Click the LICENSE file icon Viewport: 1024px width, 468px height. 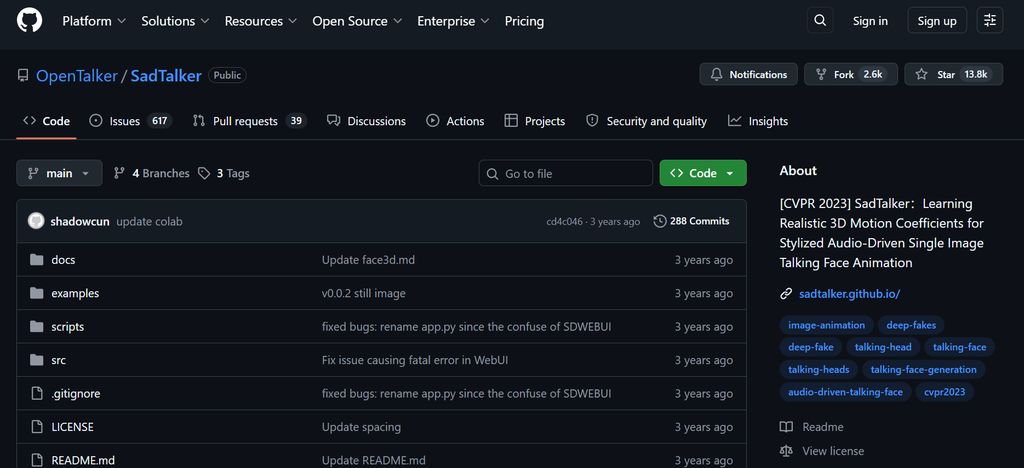tap(37, 427)
